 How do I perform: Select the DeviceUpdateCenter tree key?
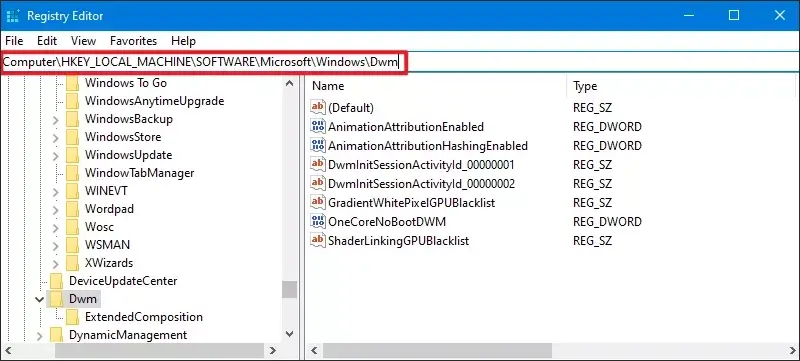click(x=123, y=280)
